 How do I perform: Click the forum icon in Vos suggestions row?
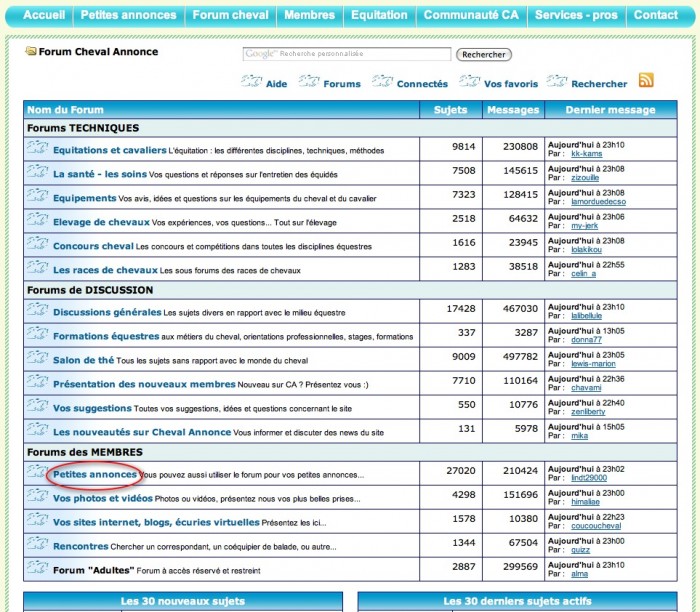[37, 406]
